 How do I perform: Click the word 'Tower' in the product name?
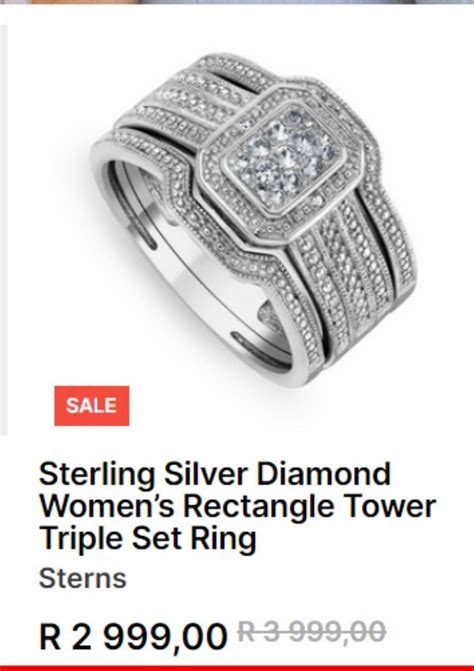[390, 506]
